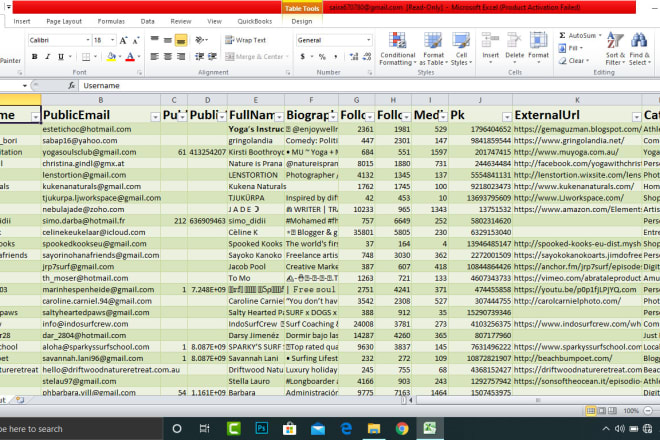Open the Data ribbon tab
The image size is (660, 440).
pyautogui.click(x=147, y=21)
